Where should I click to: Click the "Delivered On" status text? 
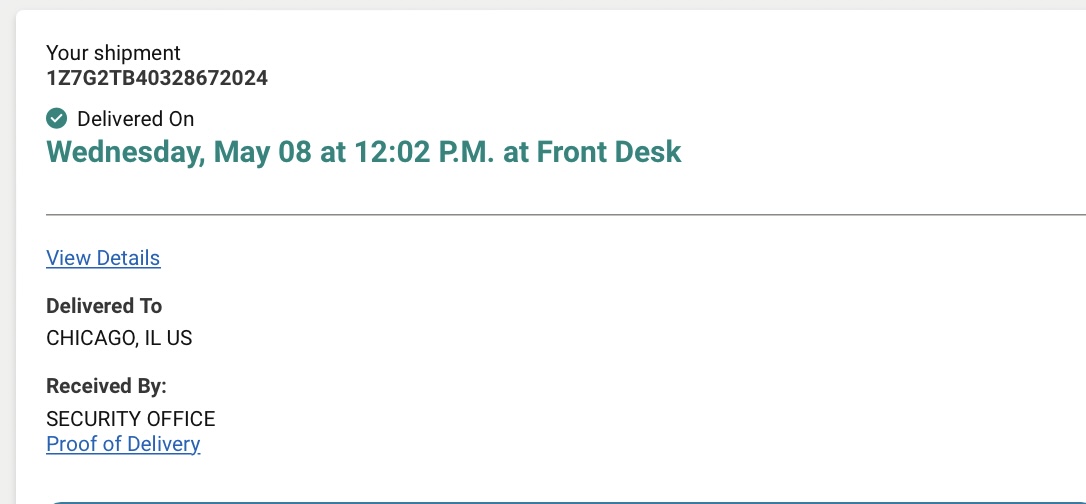[136, 119]
